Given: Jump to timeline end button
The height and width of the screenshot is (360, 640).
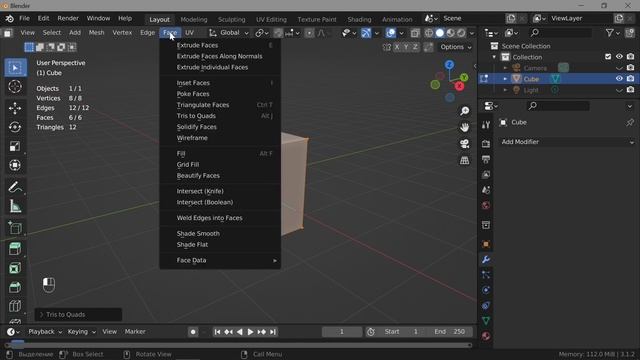Looking at the screenshot, I should pos(273,332).
